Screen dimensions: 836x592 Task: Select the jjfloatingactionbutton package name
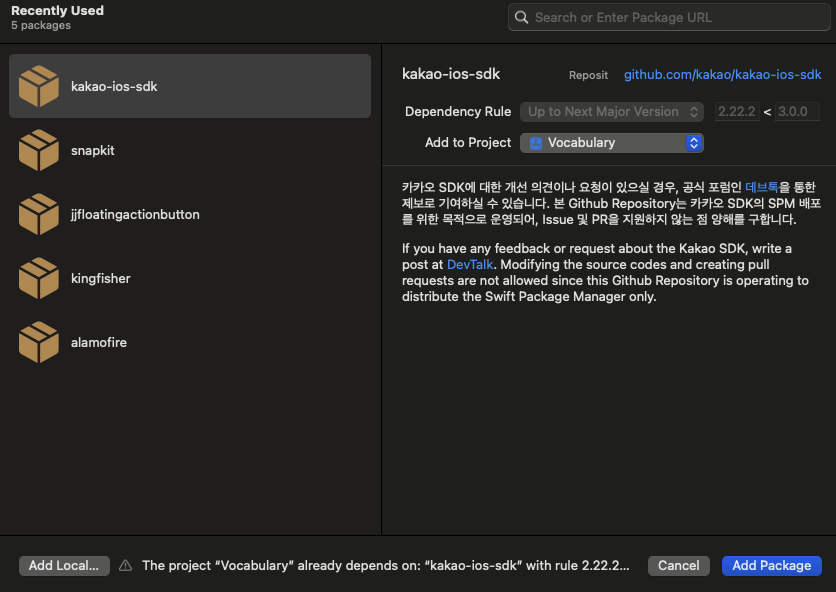[x=135, y=214]
